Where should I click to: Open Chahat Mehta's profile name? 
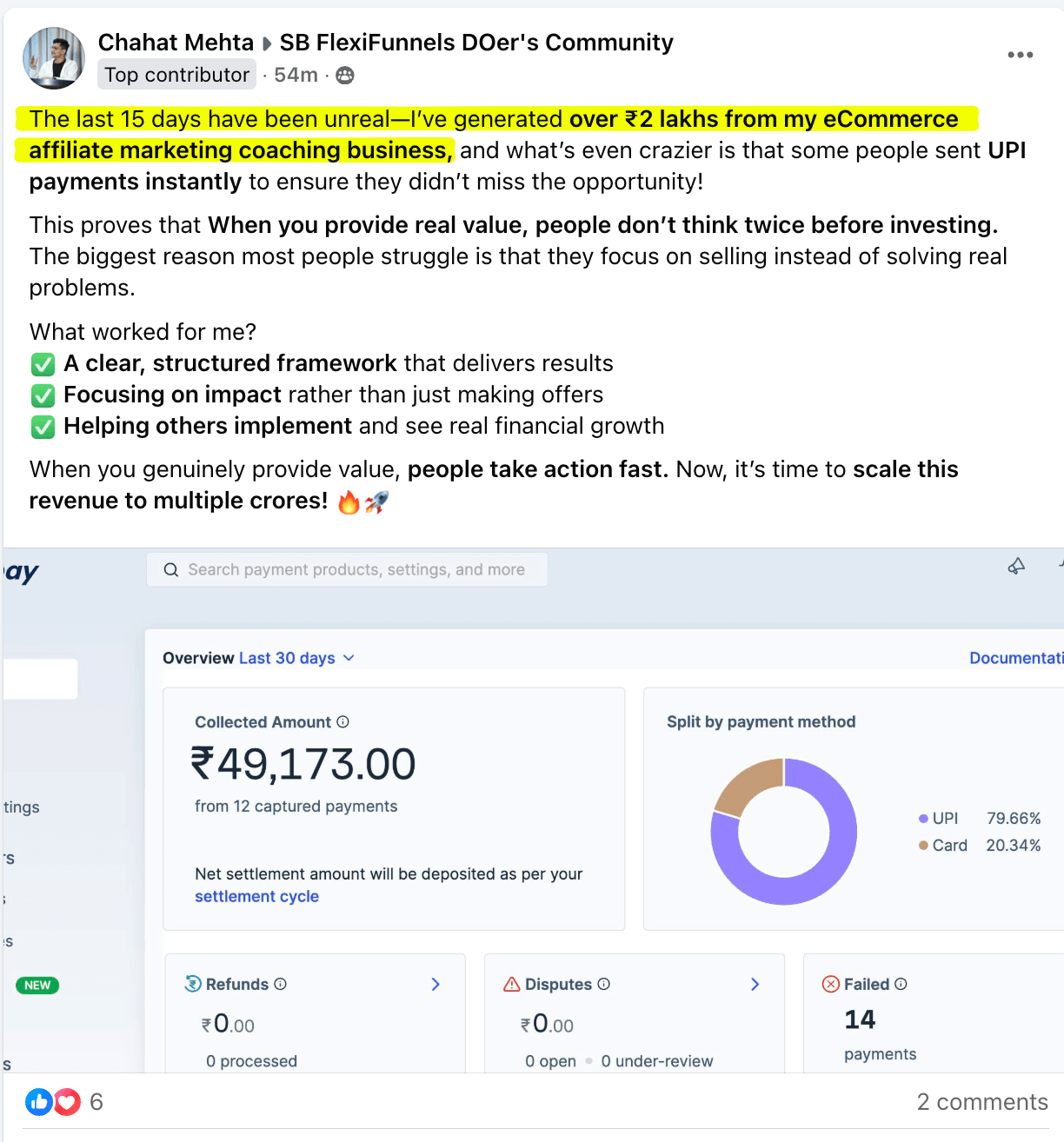tap(176, 43)
